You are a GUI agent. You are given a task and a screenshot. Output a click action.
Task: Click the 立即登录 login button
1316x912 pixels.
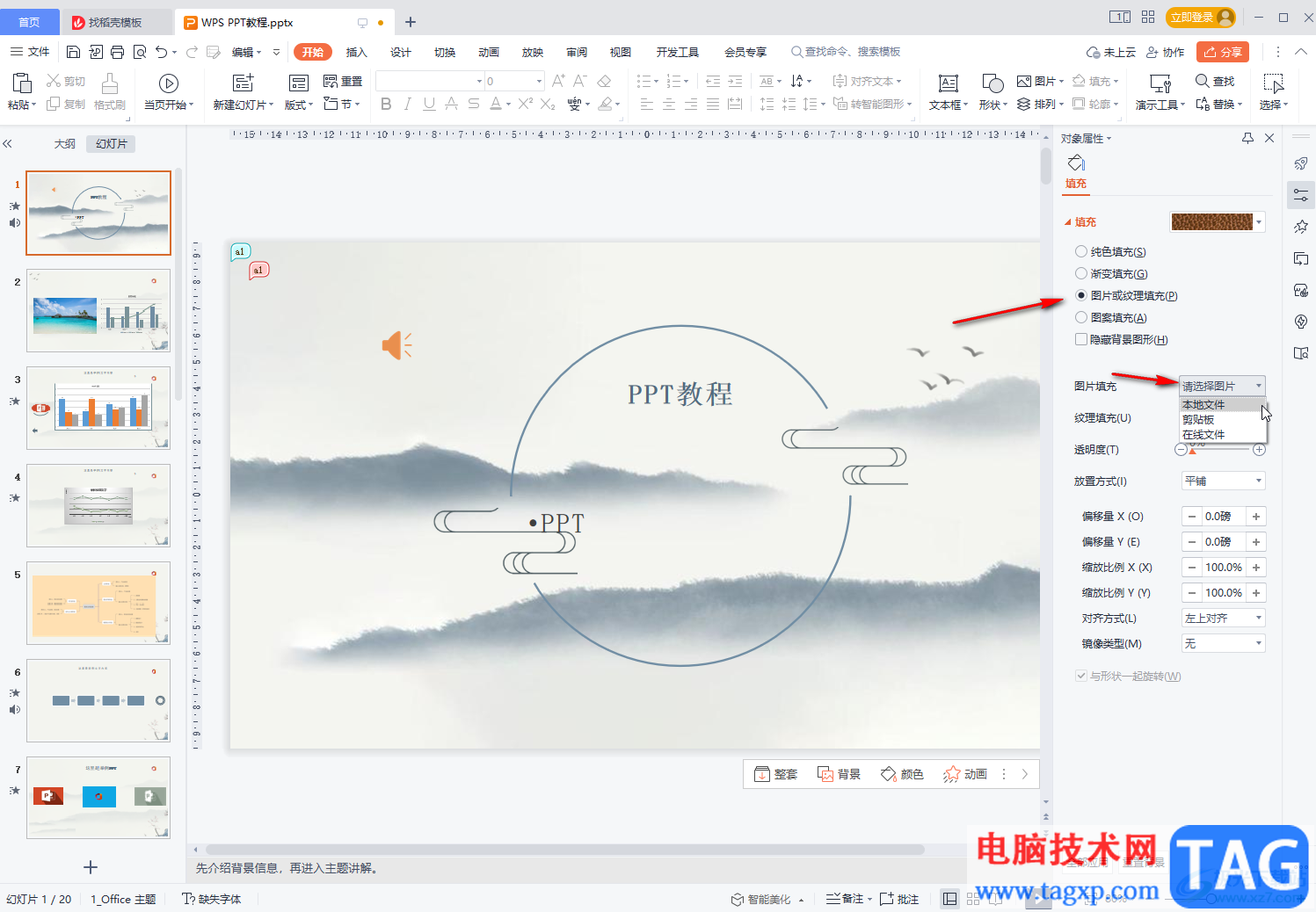pyautogui.click(x=1202, y=17)
